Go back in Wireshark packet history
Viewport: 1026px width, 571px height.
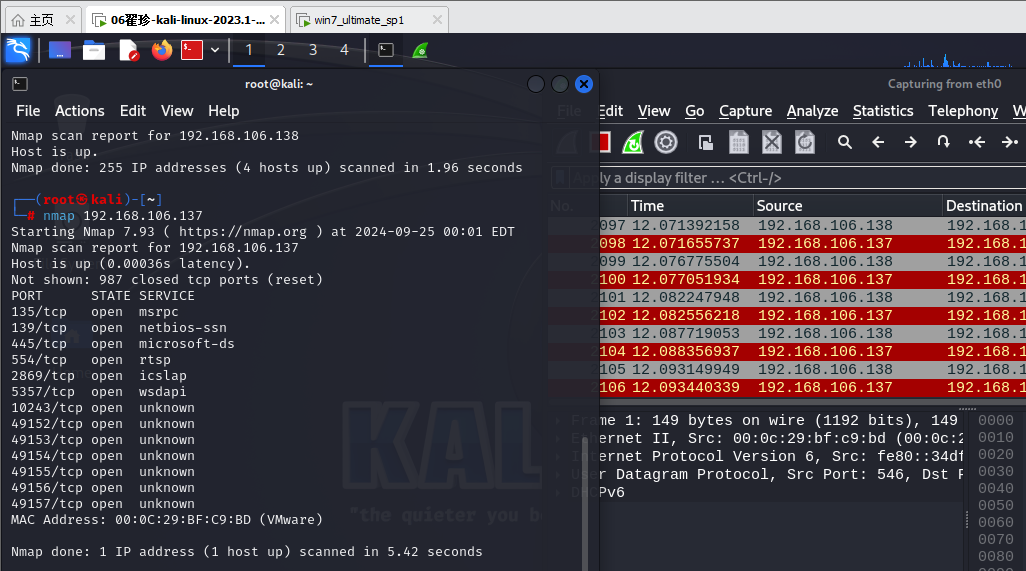coord(878,142)
